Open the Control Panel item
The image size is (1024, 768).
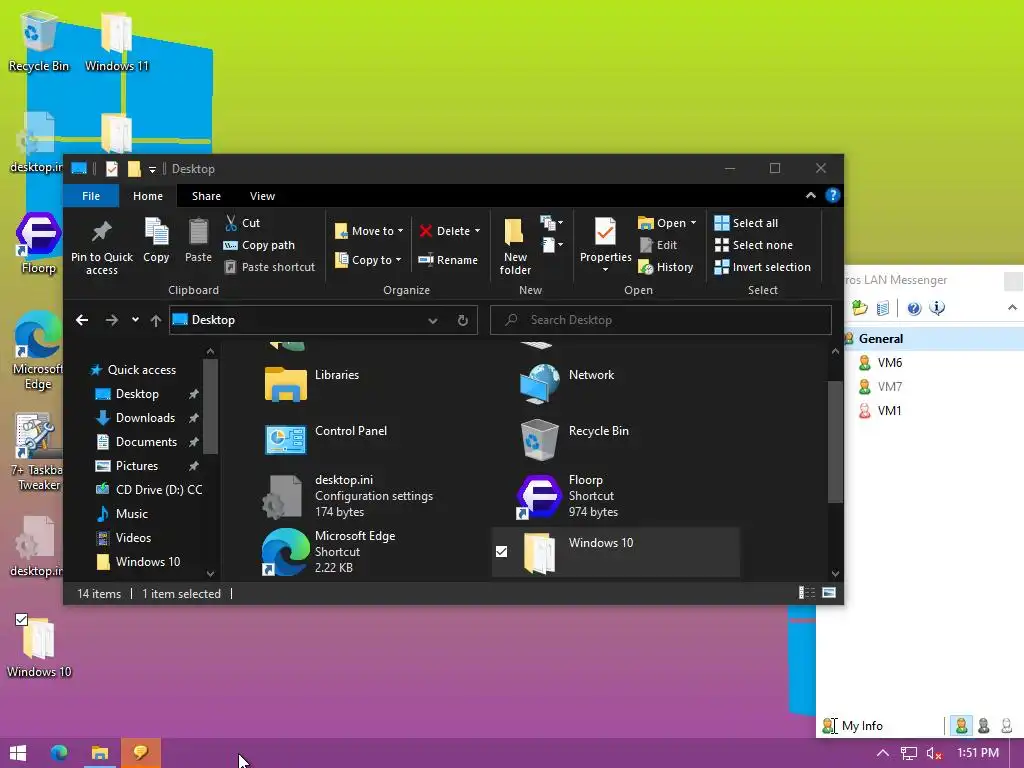pos(327,439)
